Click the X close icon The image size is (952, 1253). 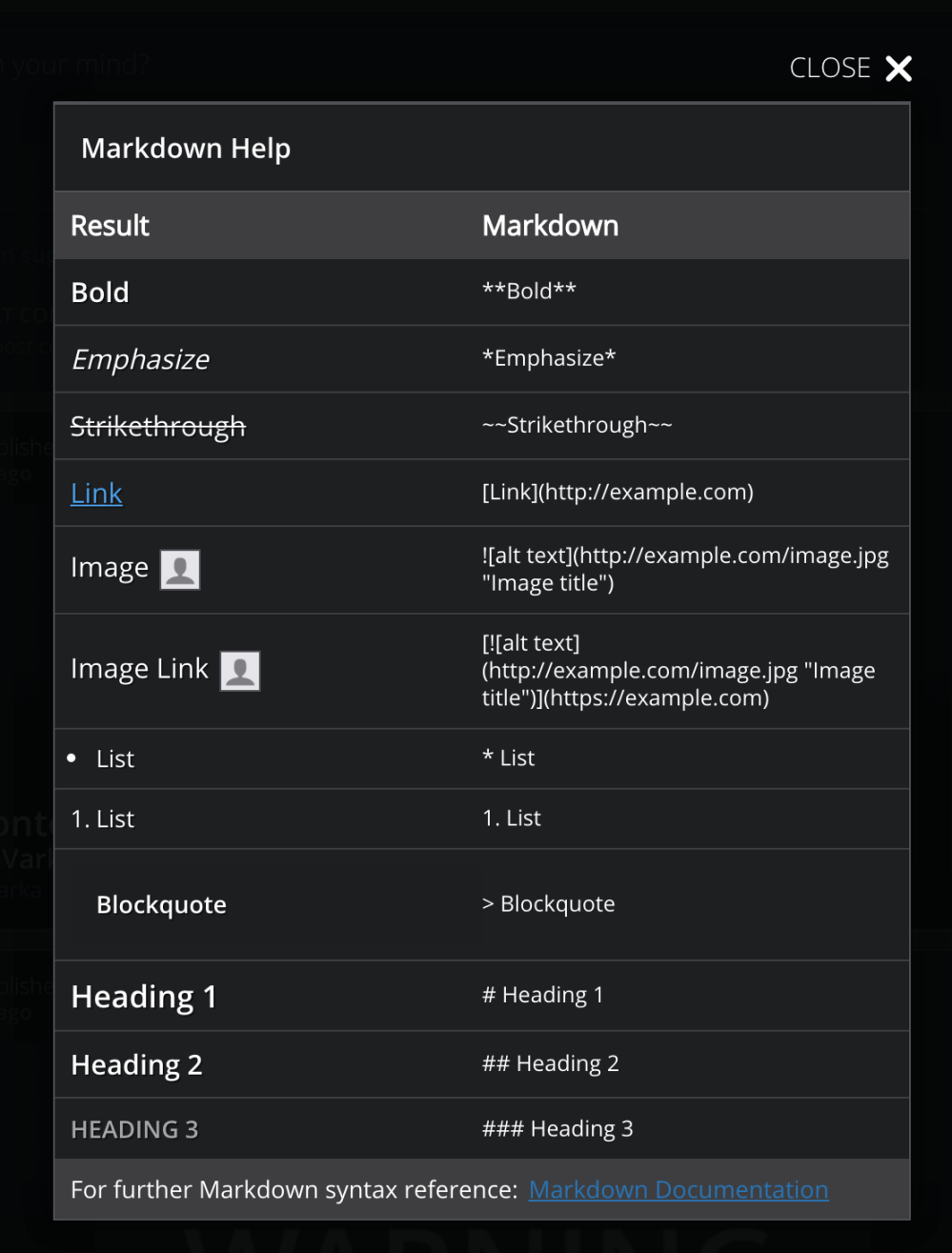[897, 68]
